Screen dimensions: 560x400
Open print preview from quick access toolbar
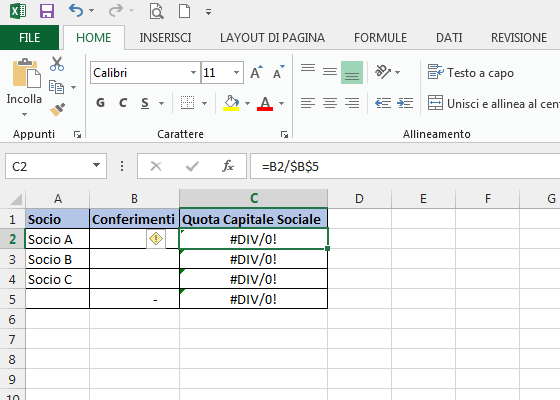pos(156,11)
